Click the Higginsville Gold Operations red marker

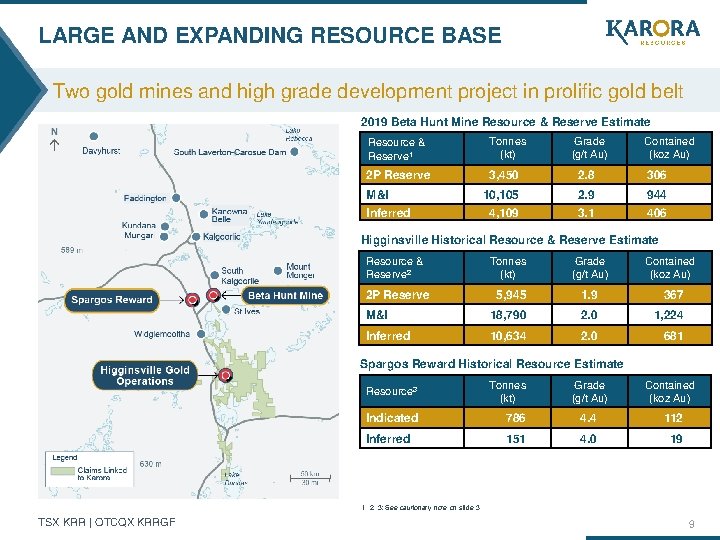[225, 376]
